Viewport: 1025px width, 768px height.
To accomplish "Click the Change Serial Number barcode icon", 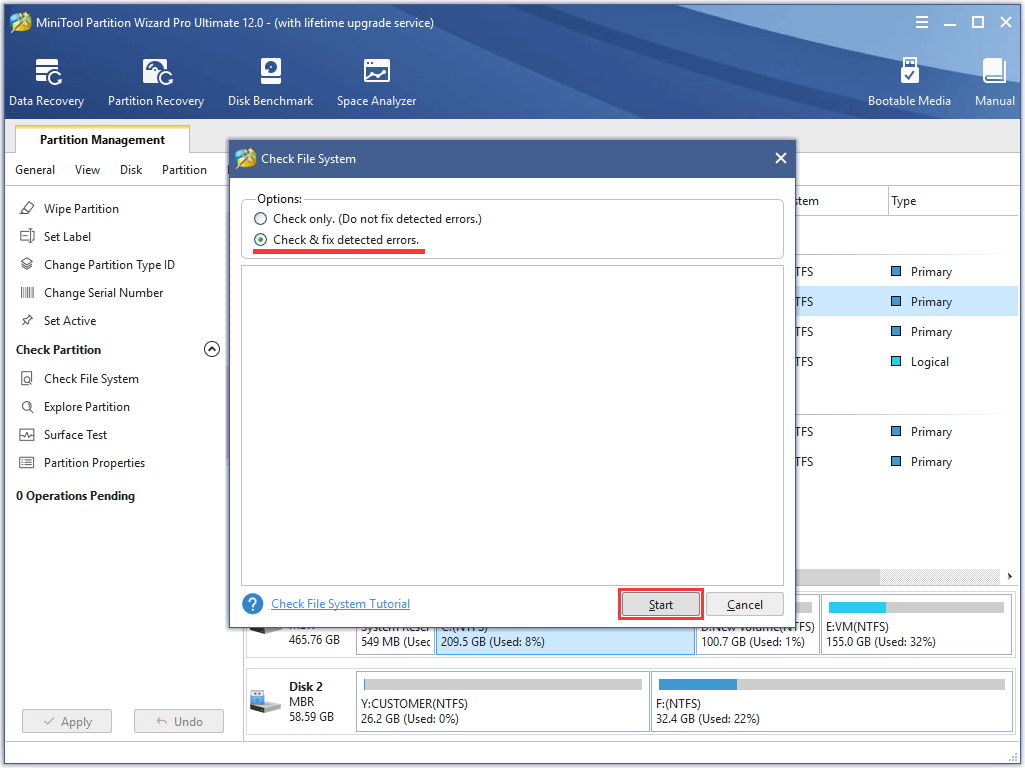I will tap(27, 292).
